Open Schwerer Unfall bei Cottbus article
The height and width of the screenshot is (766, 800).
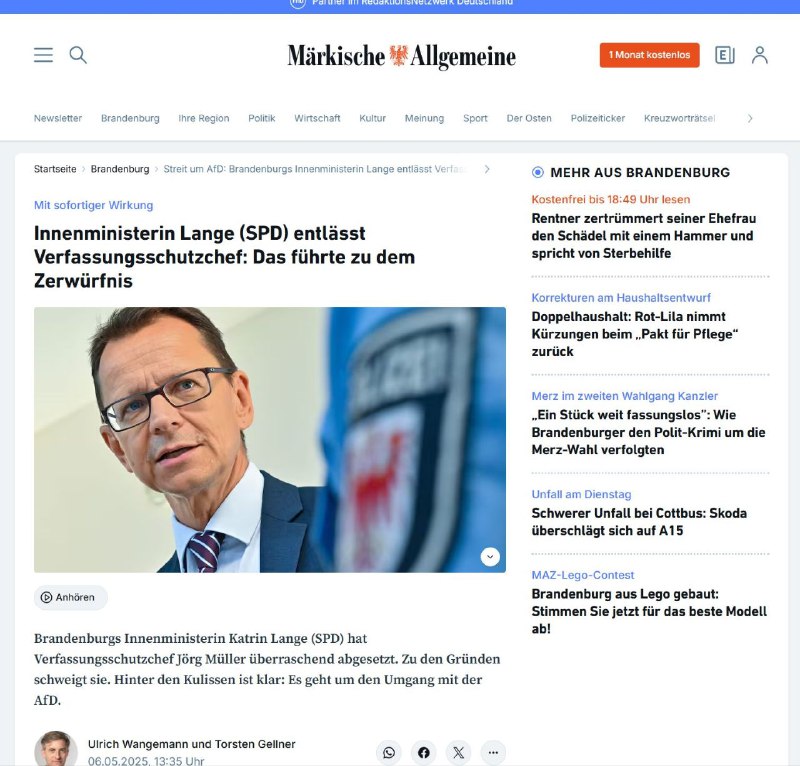pyautogui.click(x=639, y=522)
